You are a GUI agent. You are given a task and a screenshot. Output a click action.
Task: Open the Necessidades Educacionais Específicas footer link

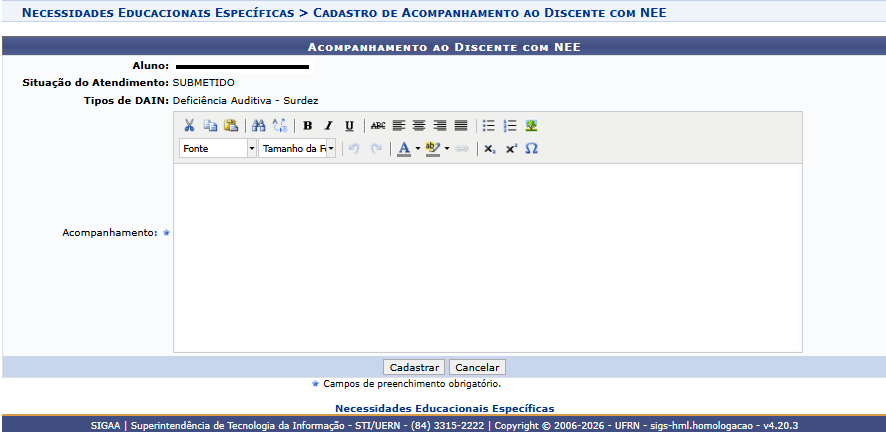pyautogui.click(x=445, y=408)
